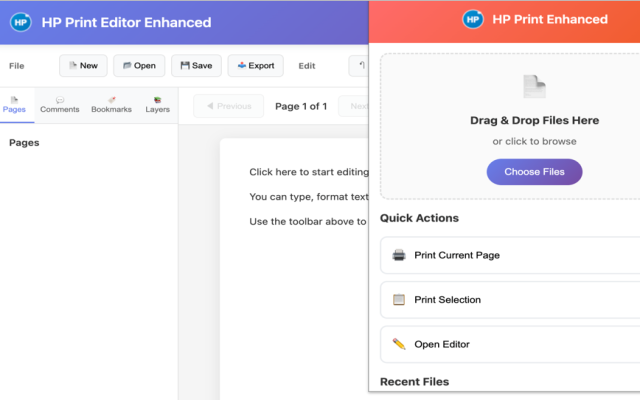This screenshot has width=640, height=400.
Task: Click the document icon in drop zone
Action: tap(534, 87)
